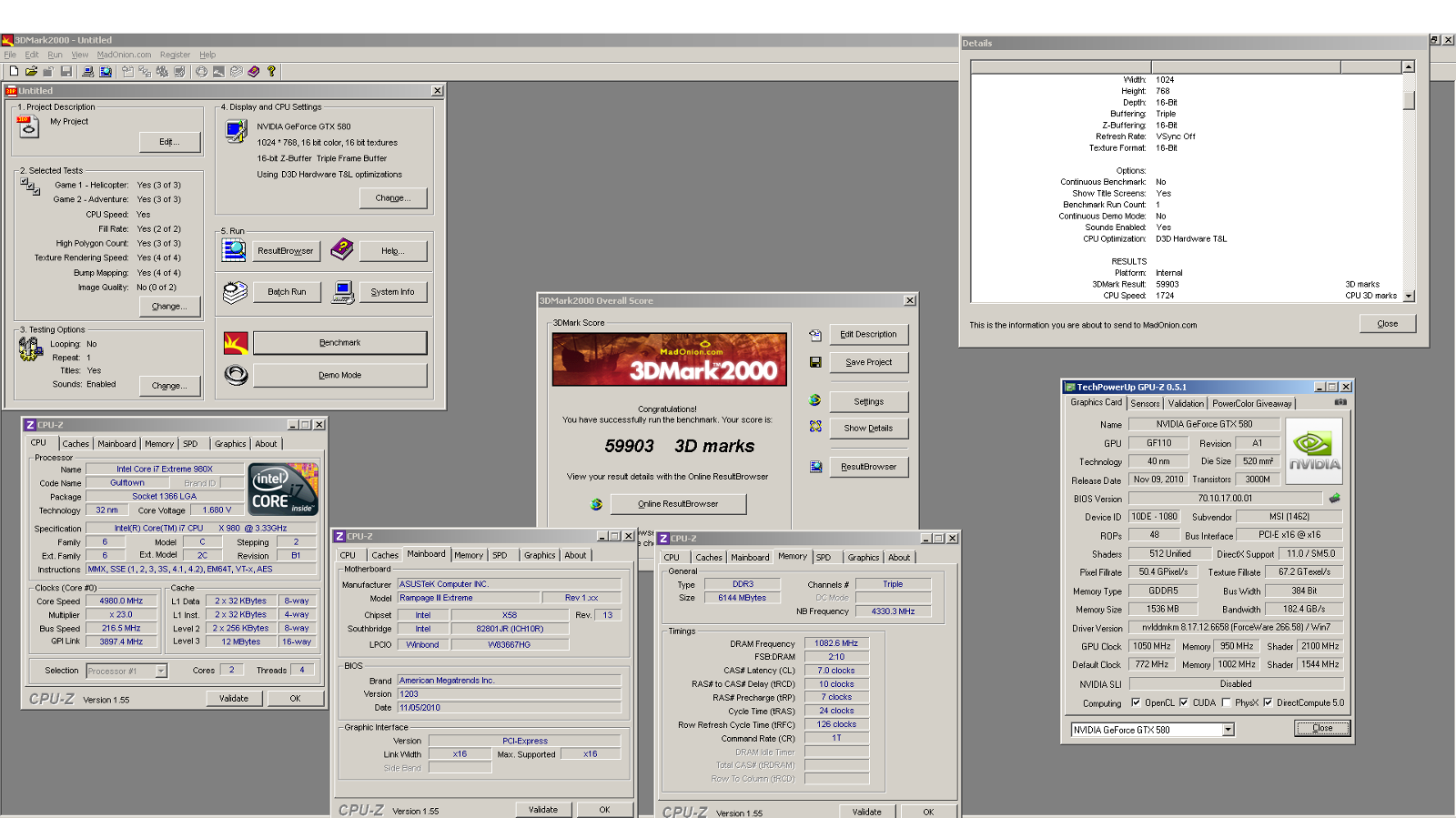Click the icon beside Edit Description
The width and height of the screenshot is (1456, 818).
click(815, 335)
